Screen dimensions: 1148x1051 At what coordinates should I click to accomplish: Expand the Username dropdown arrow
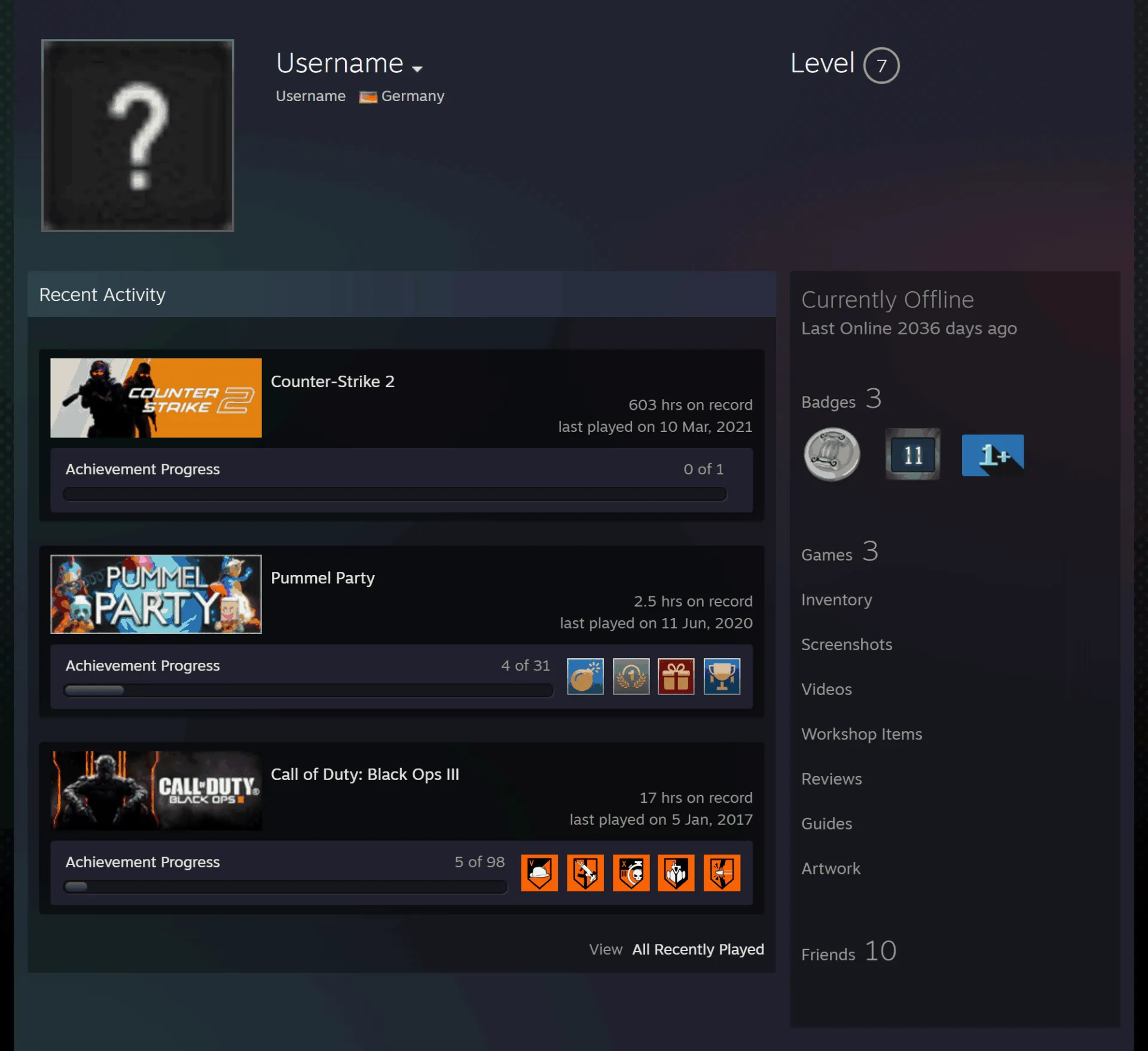[417, 69]
